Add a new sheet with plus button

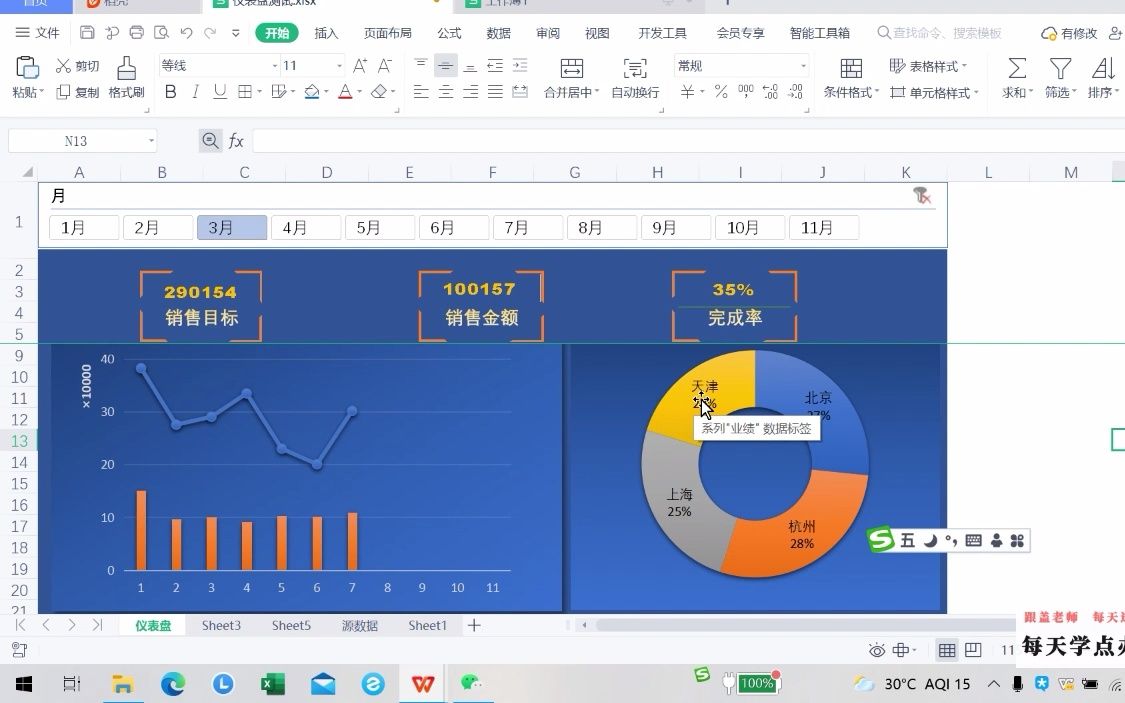(x=474, y=626)
